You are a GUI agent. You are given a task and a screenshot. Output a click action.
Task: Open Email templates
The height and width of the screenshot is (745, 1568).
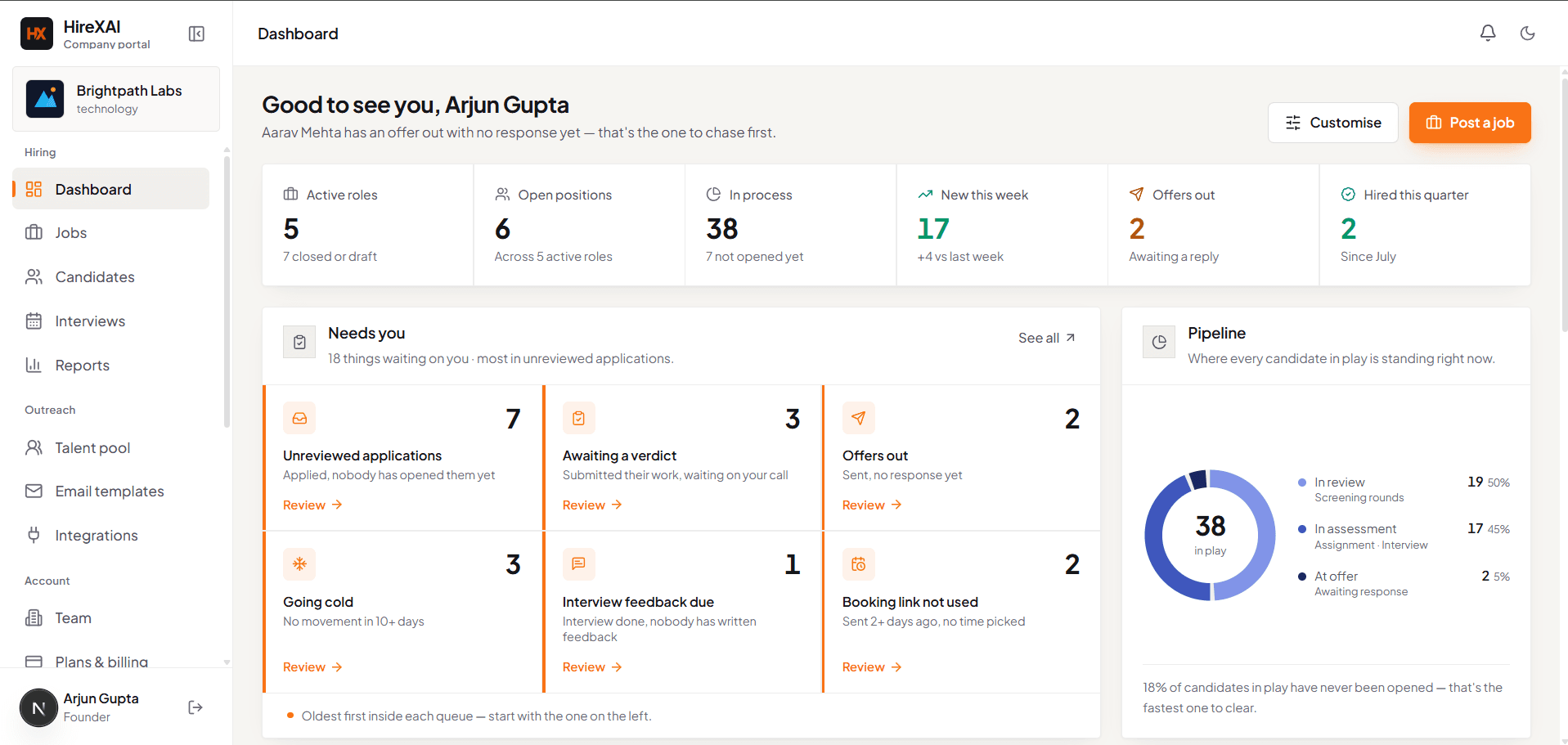pos(111,491)
